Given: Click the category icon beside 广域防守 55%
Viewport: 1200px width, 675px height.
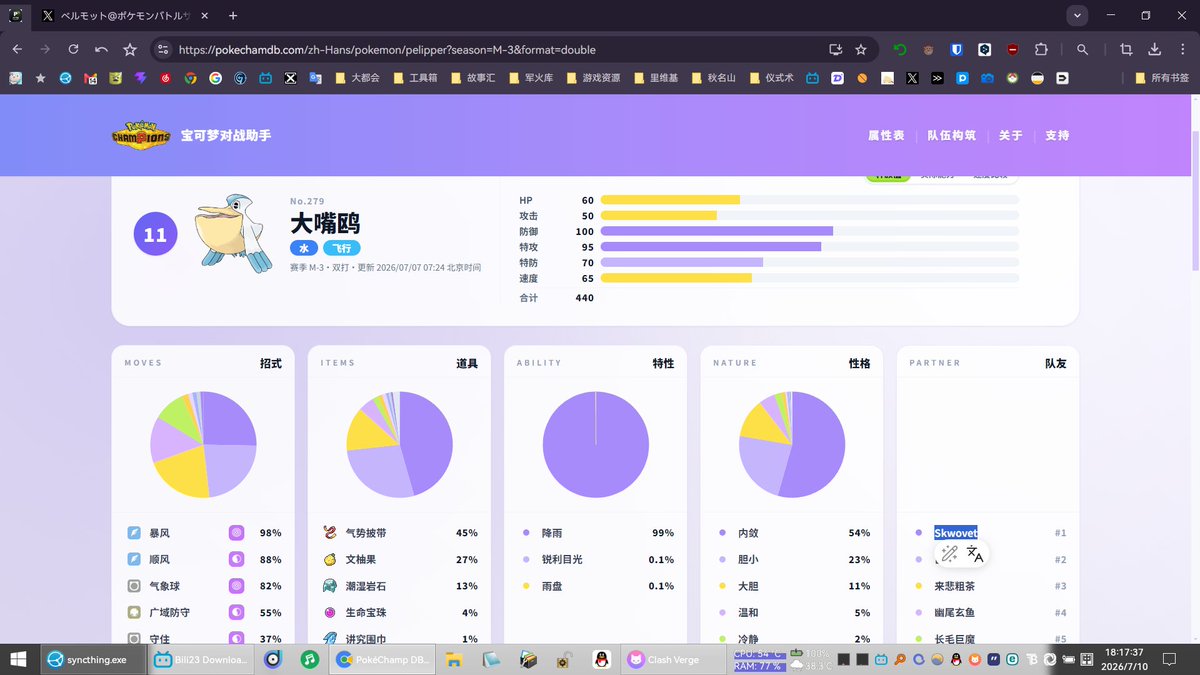Looking at the screenshot, I should pos(237,612).
